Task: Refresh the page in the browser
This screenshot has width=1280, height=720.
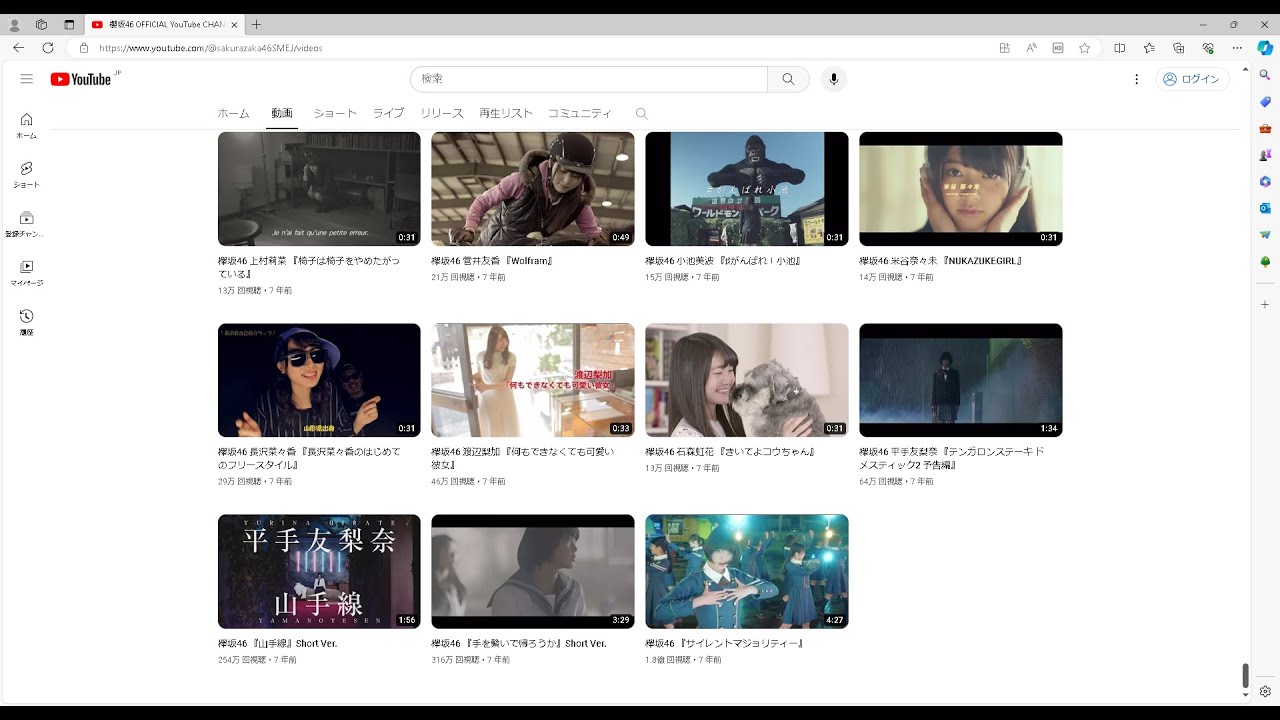Action: pyautogui.click(x=47, y=48)
